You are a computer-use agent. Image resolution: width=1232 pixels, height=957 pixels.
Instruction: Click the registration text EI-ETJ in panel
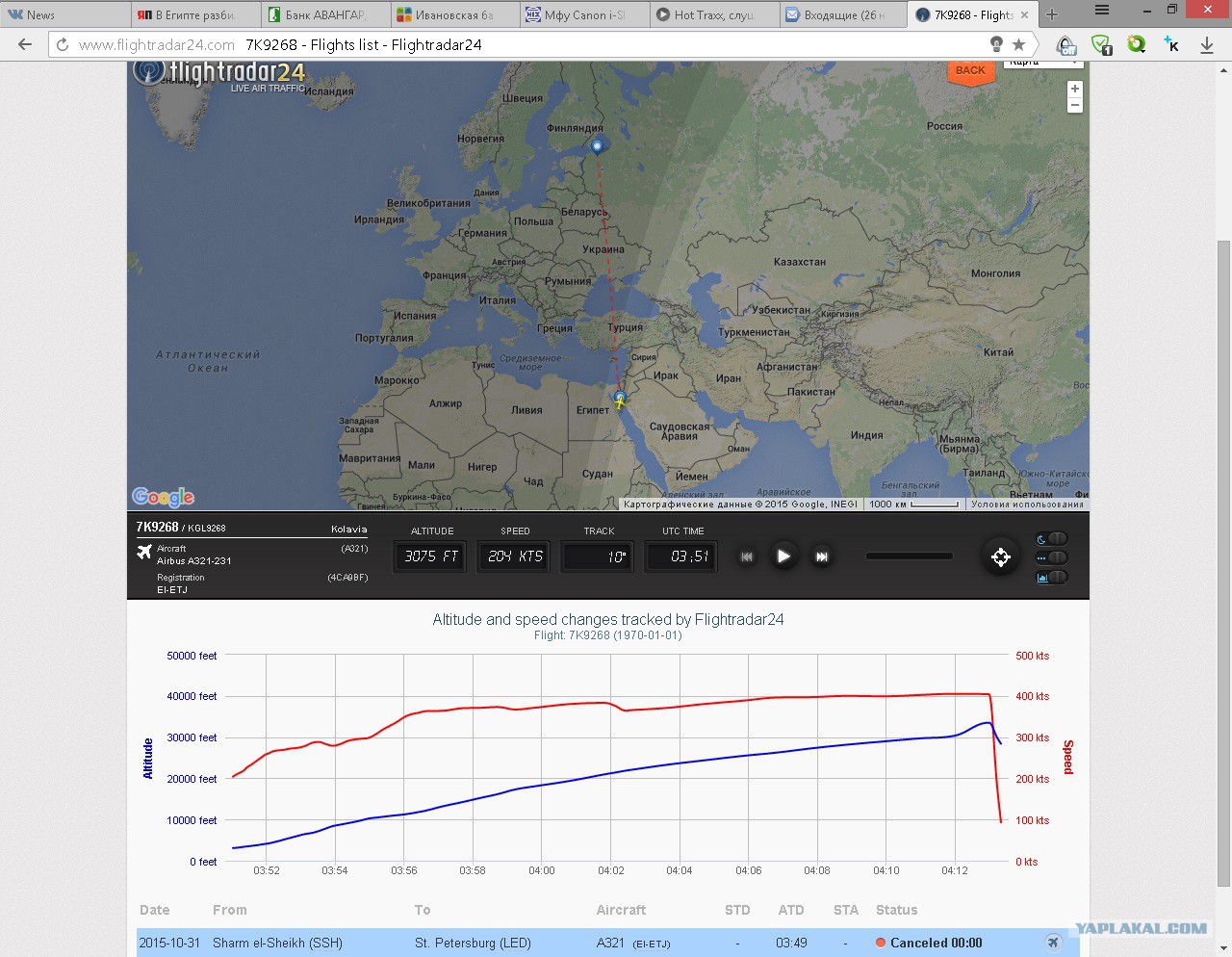[172, 589]
